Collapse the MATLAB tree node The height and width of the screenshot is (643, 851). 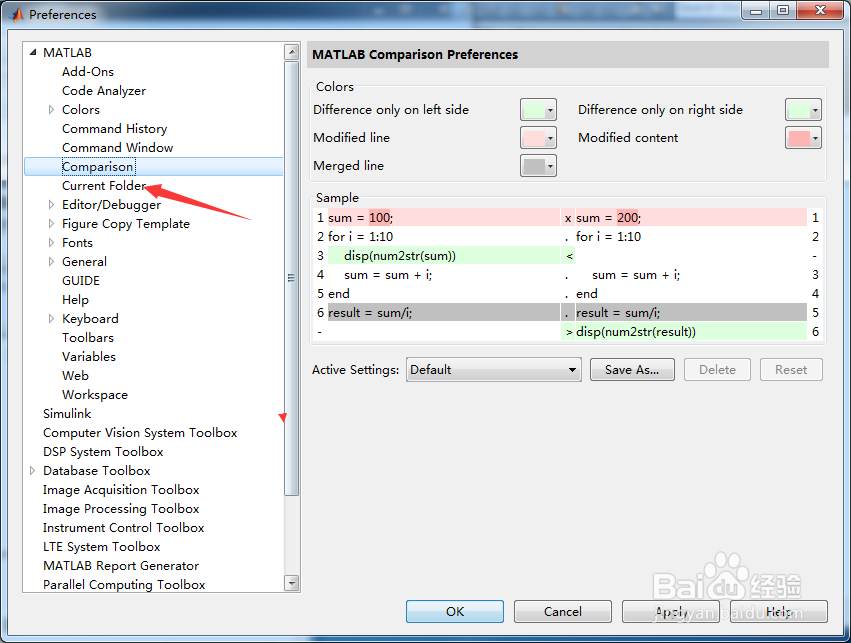33,53
